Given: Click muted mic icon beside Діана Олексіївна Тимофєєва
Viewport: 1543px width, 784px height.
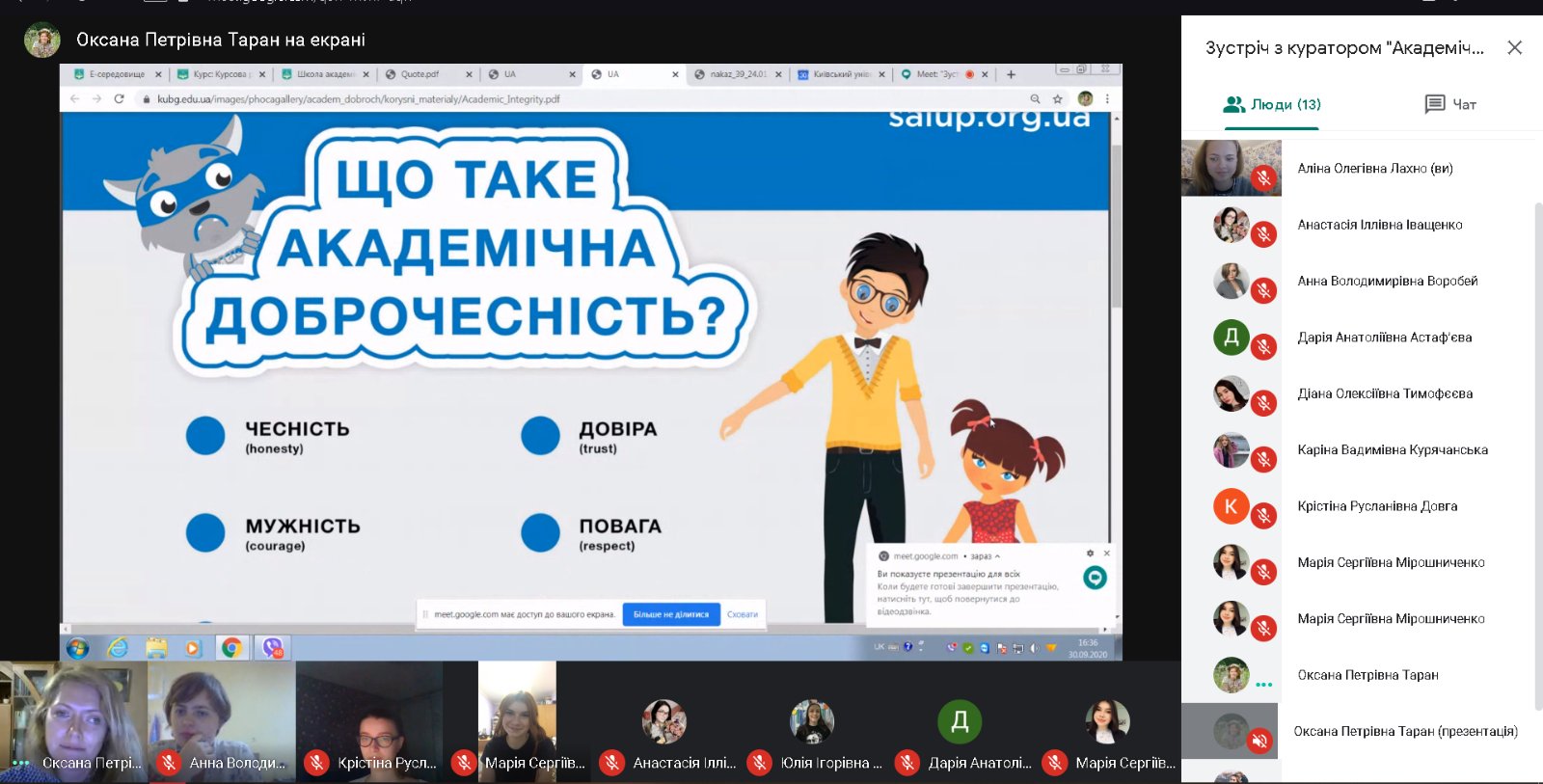Looking at the screenshot, I should click(1263, 403).
